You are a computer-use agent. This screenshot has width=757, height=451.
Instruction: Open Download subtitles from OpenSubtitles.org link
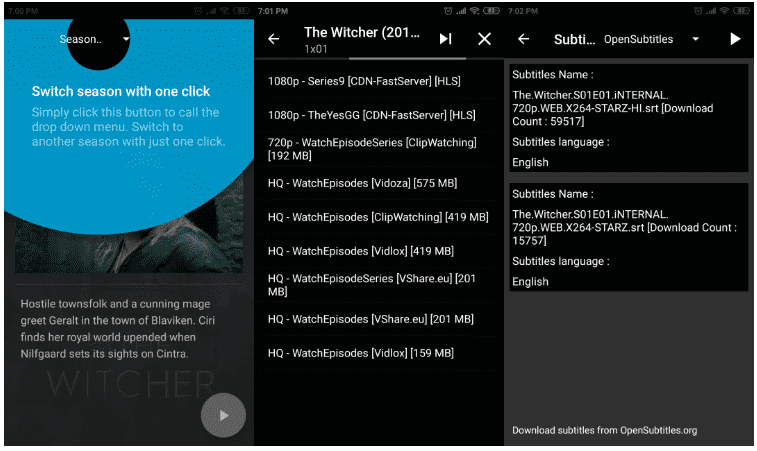[605, 430]
